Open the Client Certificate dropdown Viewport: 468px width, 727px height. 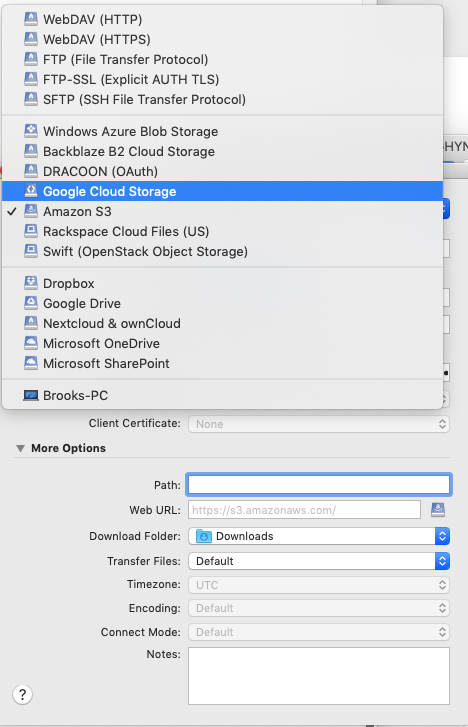(x=319, y=424)
